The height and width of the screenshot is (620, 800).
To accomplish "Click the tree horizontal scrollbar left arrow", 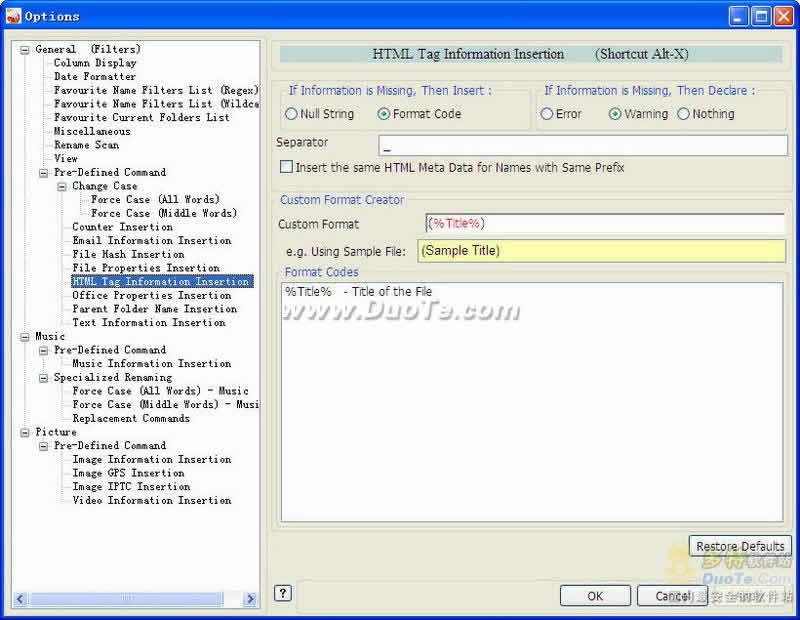I will click(20, 599).
